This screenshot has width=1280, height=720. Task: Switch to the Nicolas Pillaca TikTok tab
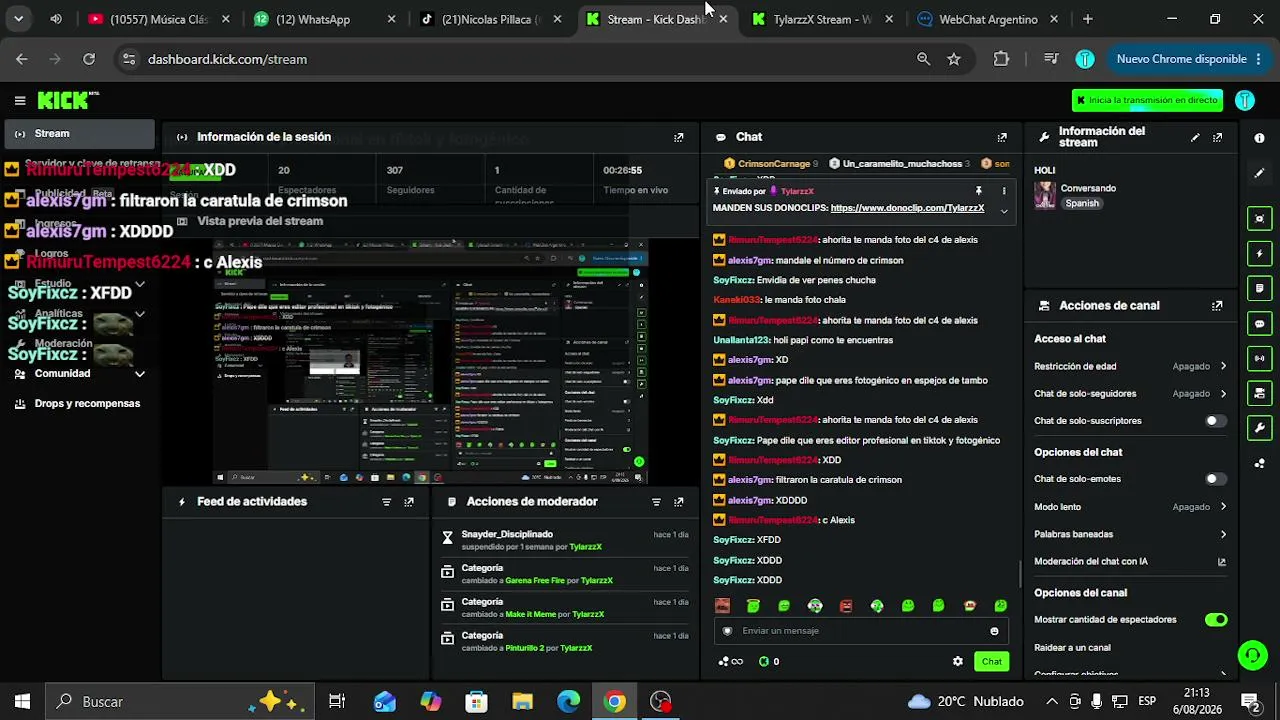point(491,19)
